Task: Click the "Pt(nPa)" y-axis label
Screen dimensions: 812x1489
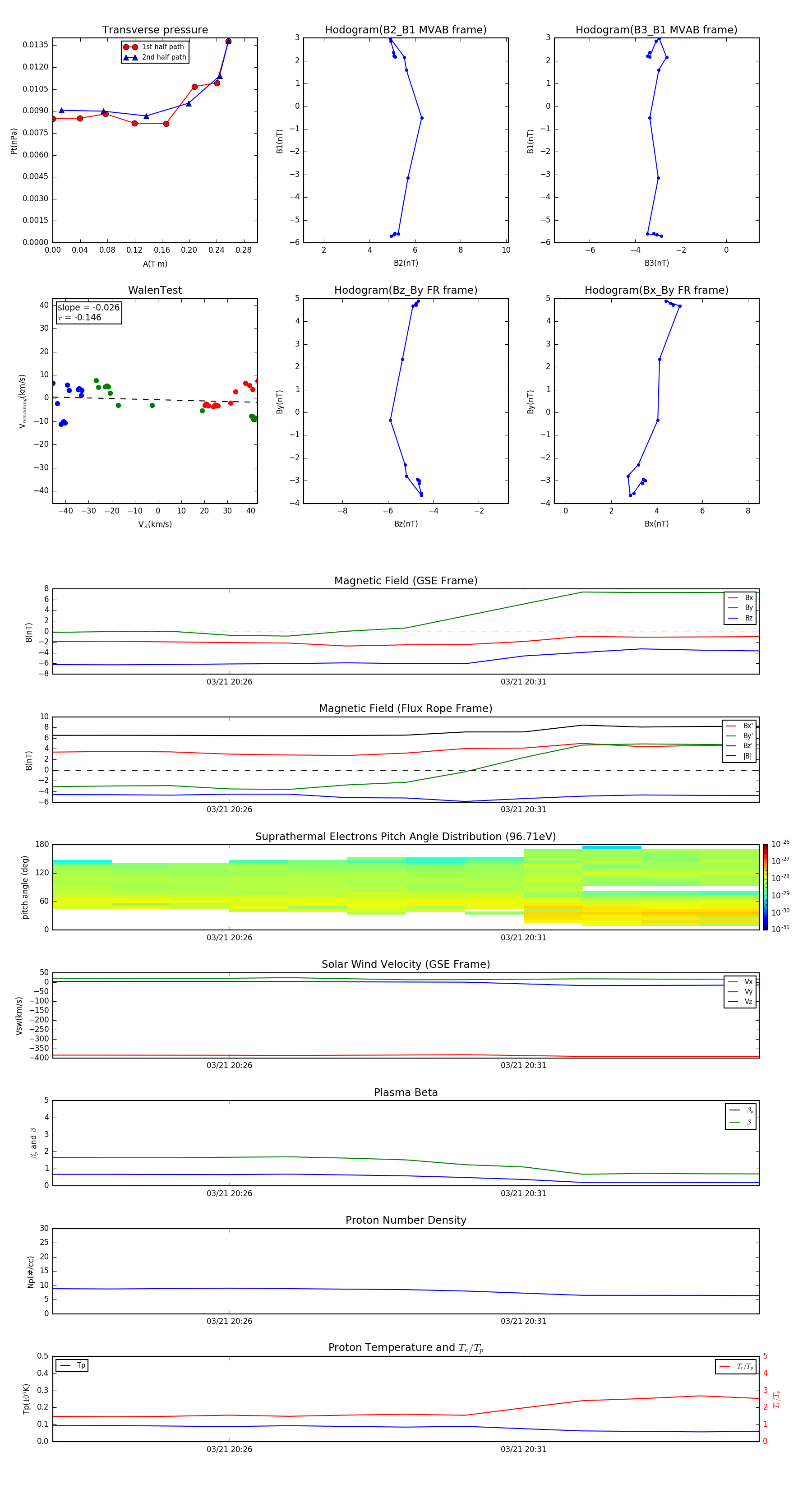Action: point(14,140)
